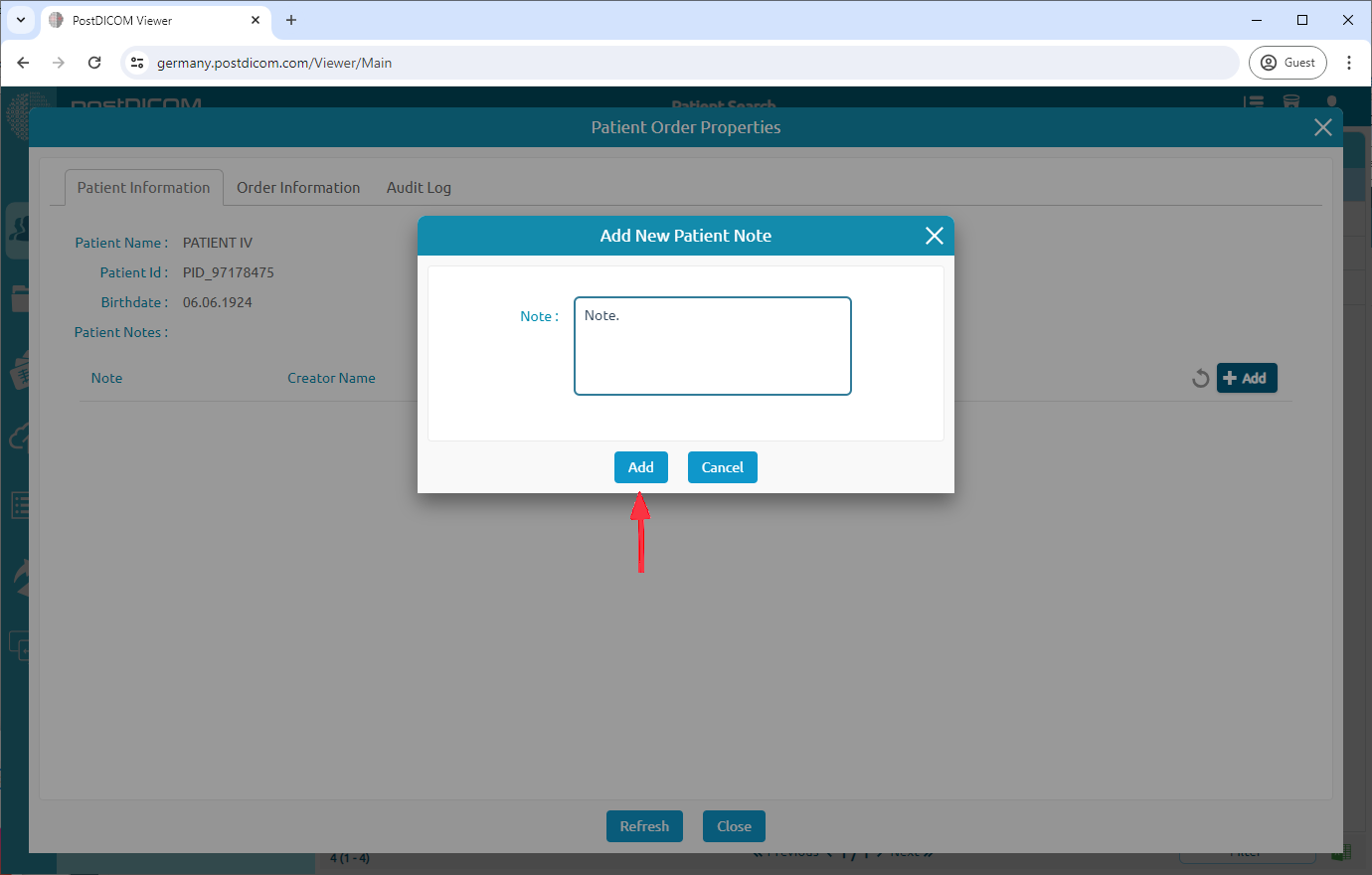The image size is (1372, 875).
Task: Click the site information icon in the address bar
Action: click(x=136, y=62)
